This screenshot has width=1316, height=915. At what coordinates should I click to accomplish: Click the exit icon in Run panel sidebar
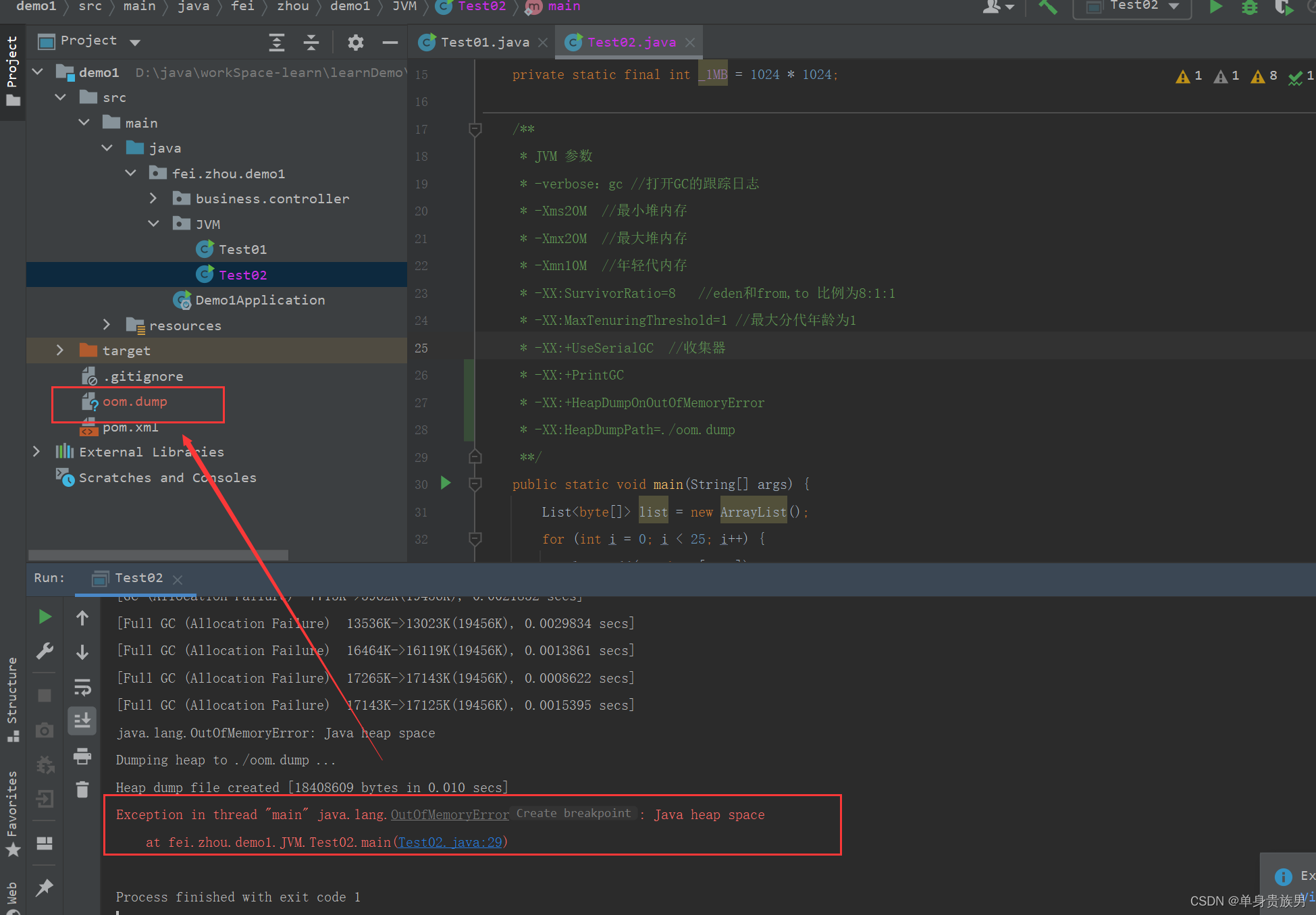pos(45,800)
